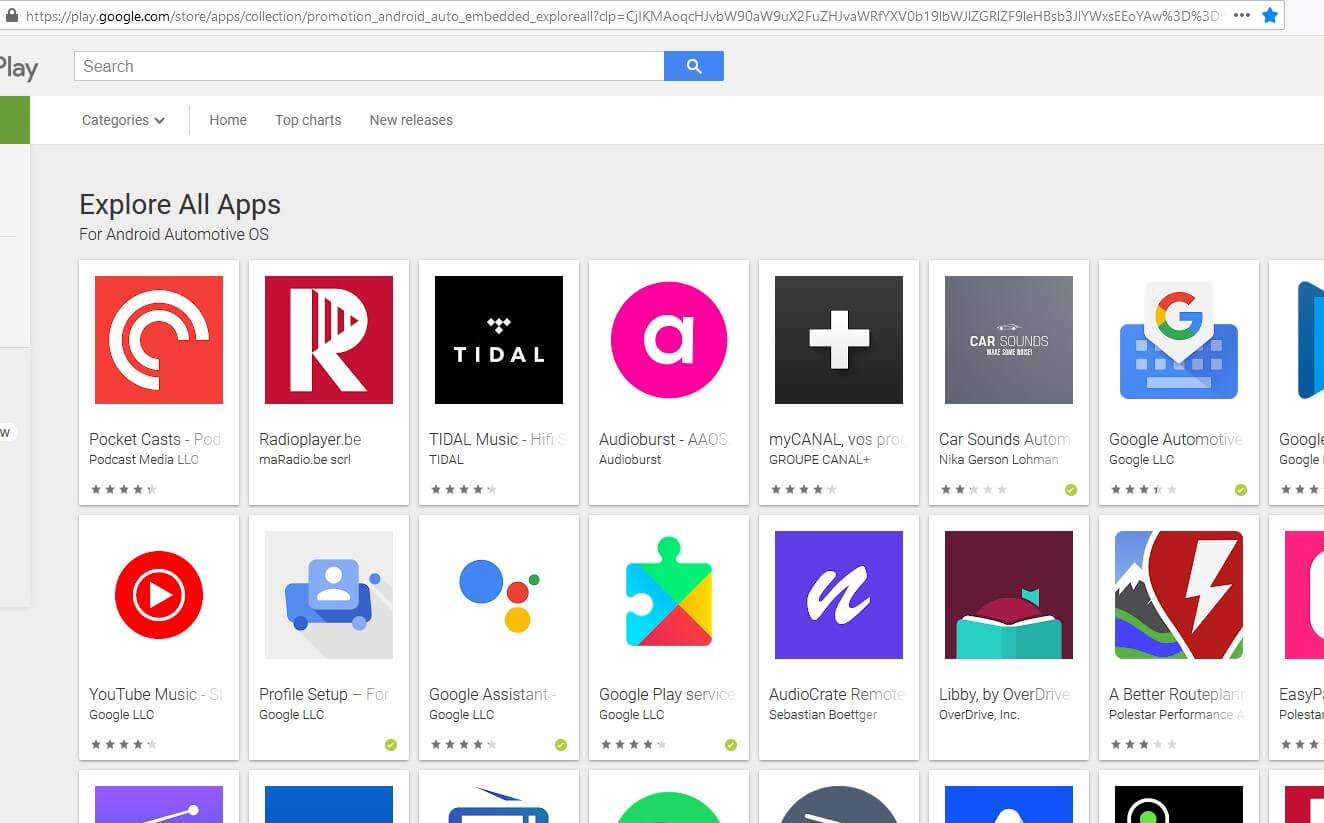Open the A Better Routeplanner icon

1179,595
